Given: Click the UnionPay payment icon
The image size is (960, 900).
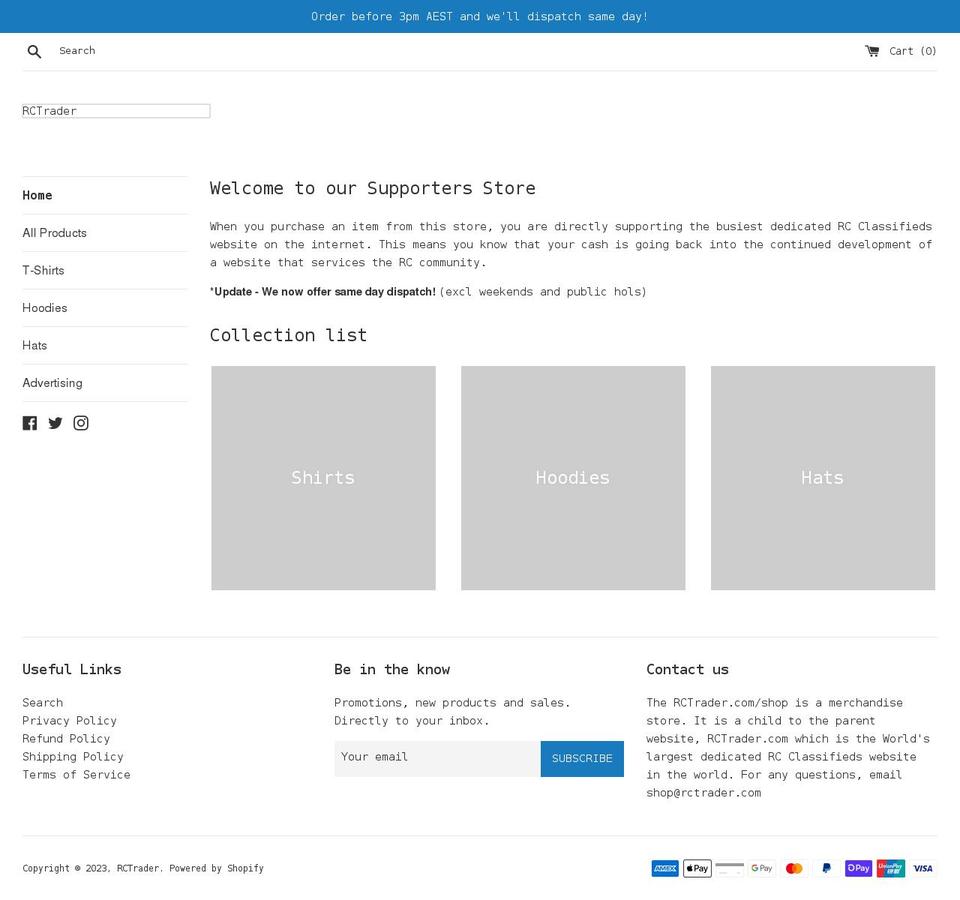Looking at the screenshot, I should pos(891,868).
